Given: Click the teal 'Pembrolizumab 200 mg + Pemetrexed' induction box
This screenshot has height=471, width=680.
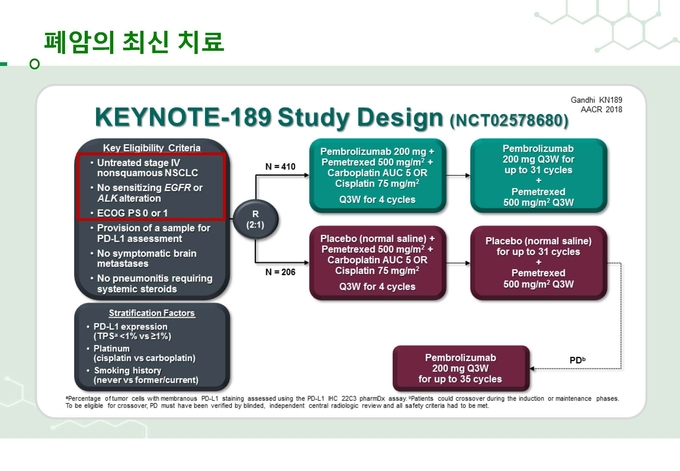Looking at the screenshot, I should [x=377, y=176].
